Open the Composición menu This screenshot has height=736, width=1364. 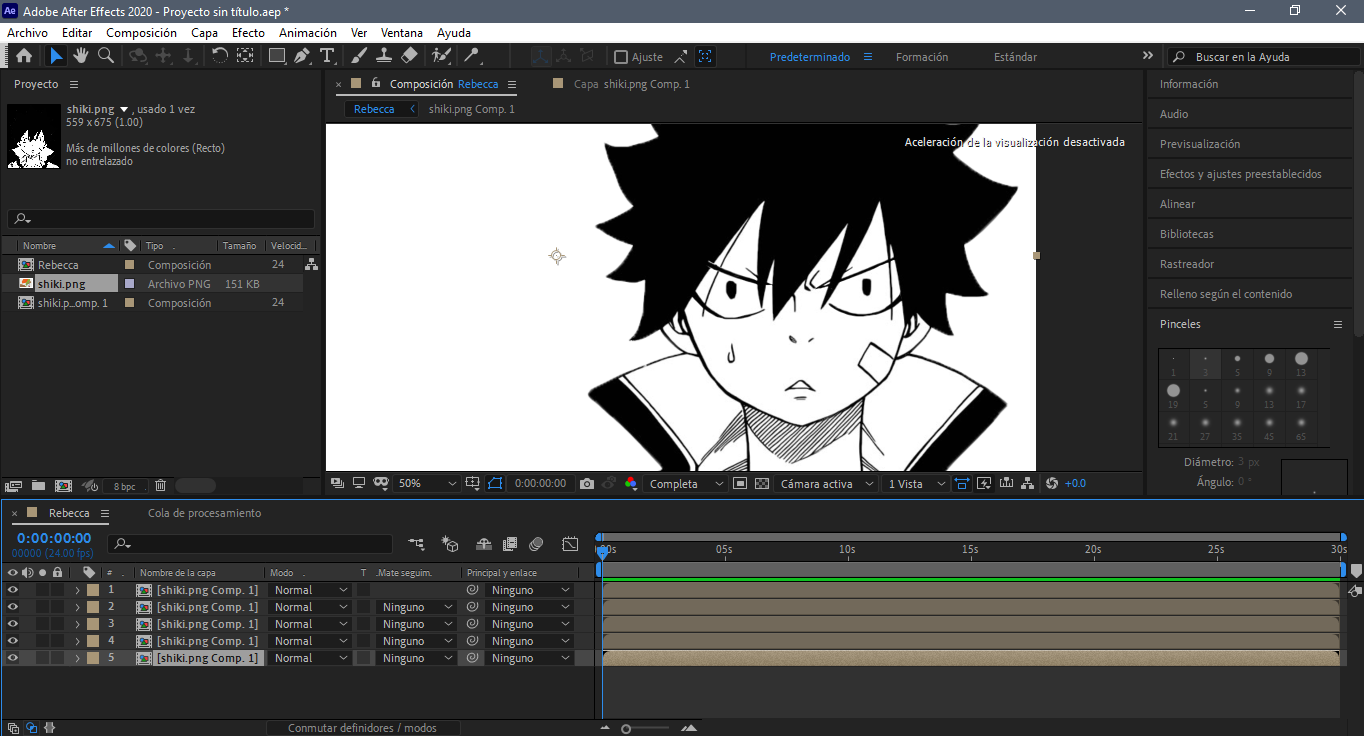pyautogui.click(x=141, y=33)
